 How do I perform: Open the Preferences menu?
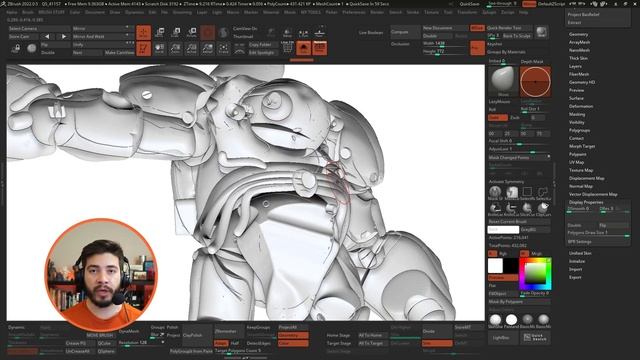click(x=353, y=12)
